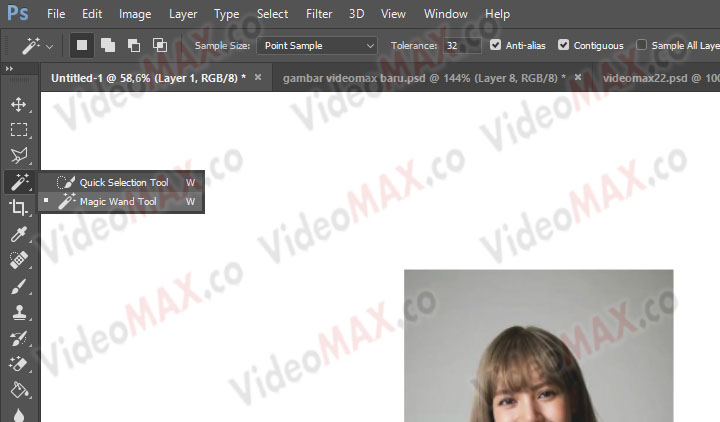Viewport: 720px width, 422px height.
Task: Open the Filter menu
Action: [x=319, y=14]
